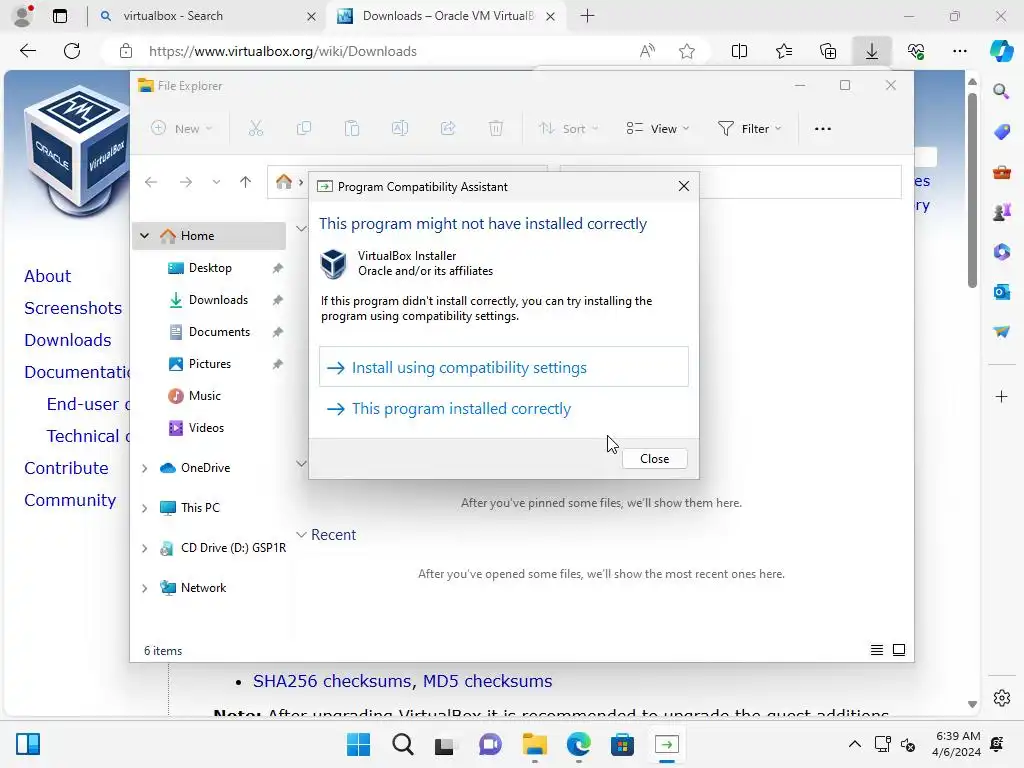This screenshot has height=768, width=1024.
Task: Open Videos folder in navigation pane
Action: coord(206,428)
